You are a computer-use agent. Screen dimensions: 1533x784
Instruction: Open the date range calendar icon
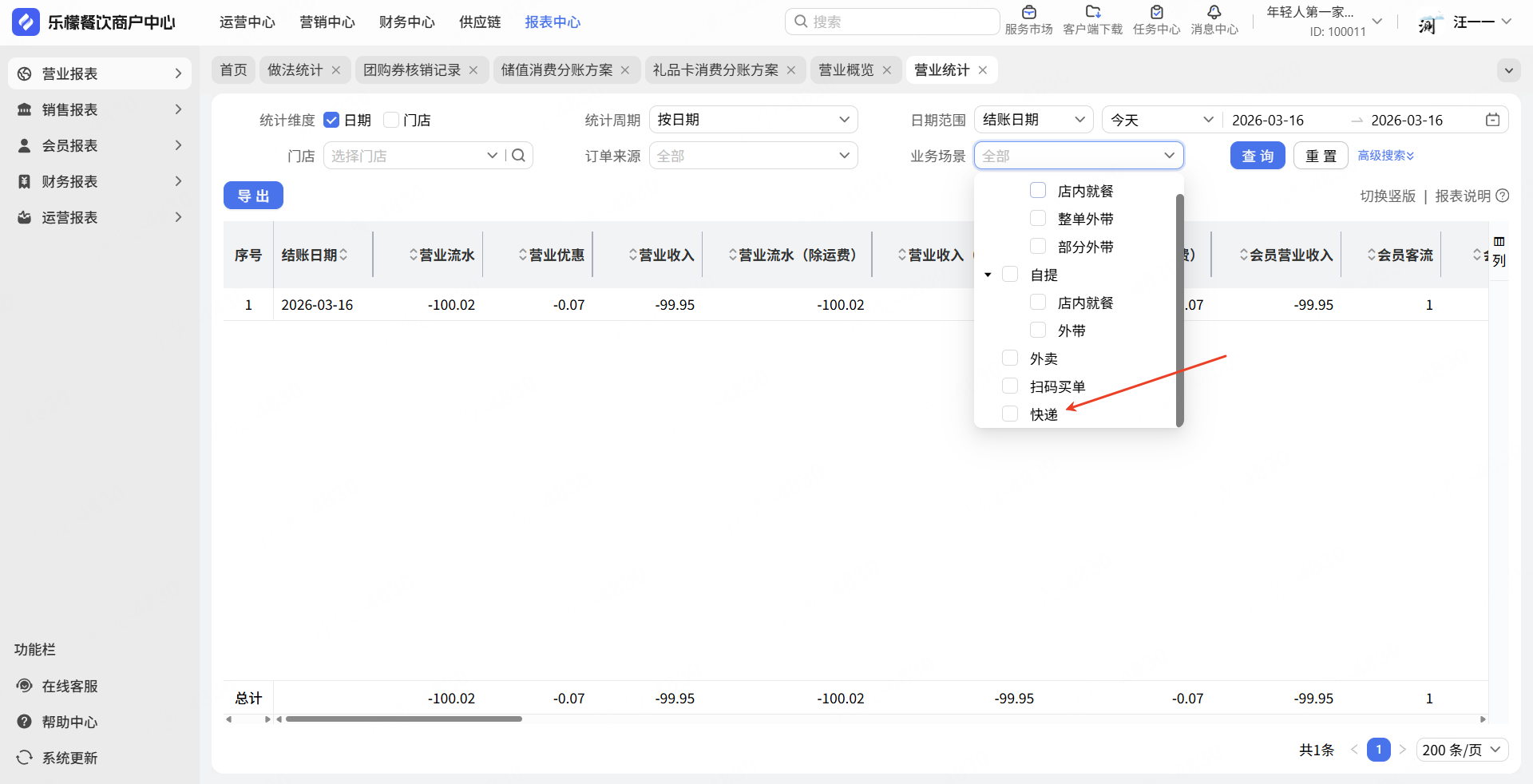(1492, 120)
